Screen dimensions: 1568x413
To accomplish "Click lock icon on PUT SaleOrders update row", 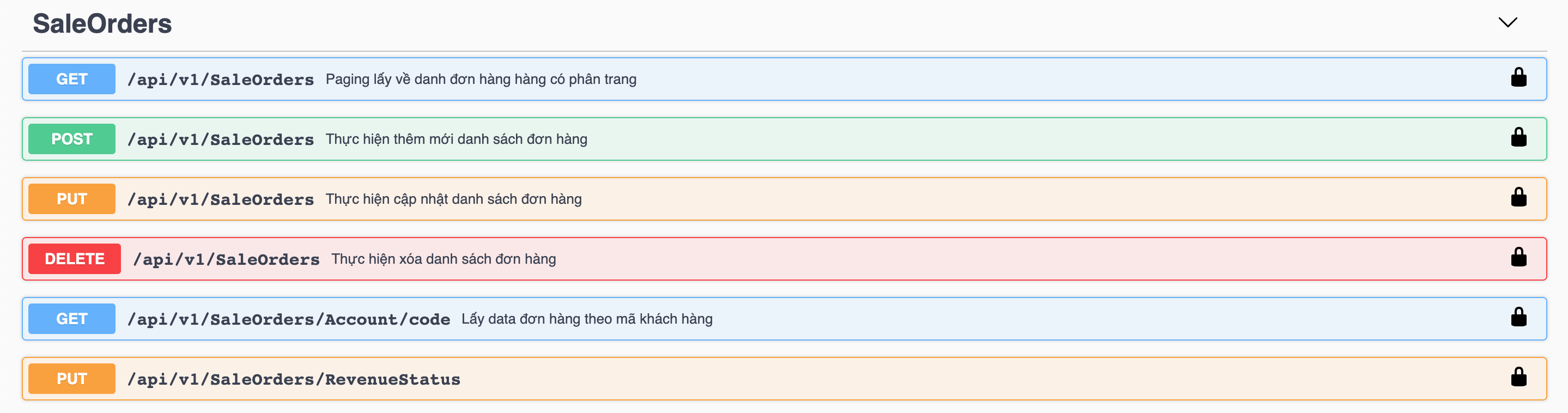I will pyautogui.click(x=1518, y=197).
